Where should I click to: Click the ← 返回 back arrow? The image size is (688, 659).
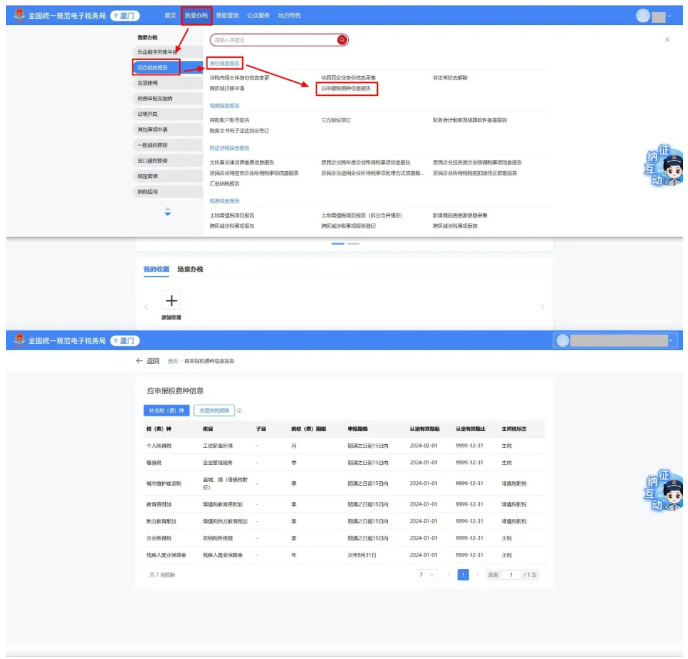click(147, 360)
